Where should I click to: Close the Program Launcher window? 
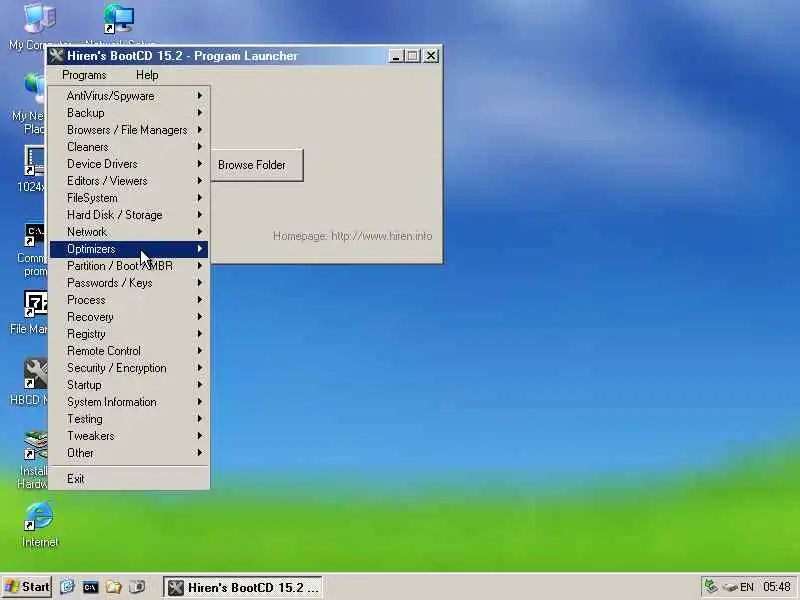click(x=431, y=56)
